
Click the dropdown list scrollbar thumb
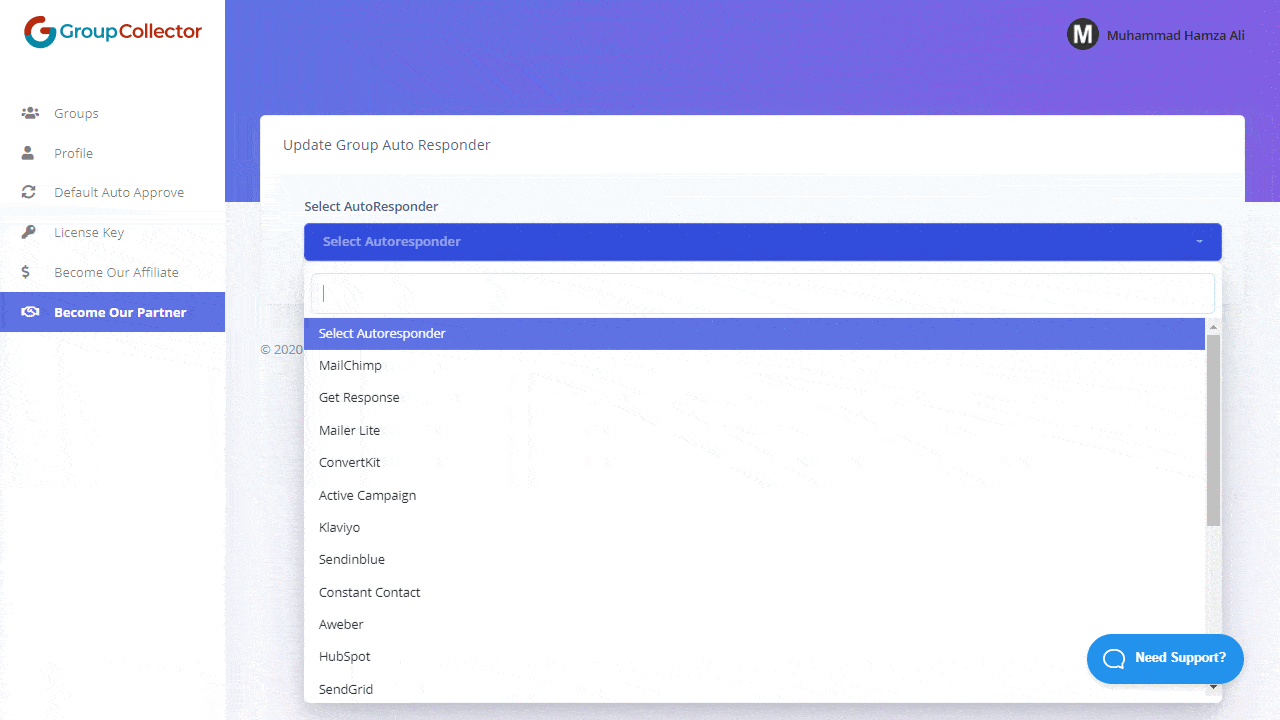click(x=1213, y=430)
